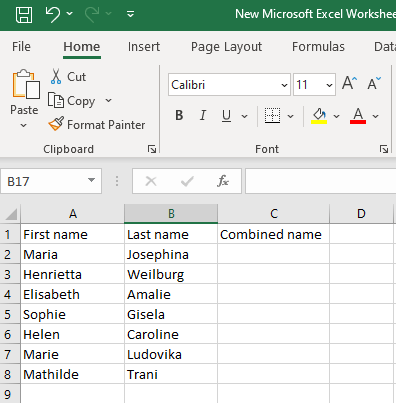
Task: Click the Redo icon
Action: tap(92, 15)
